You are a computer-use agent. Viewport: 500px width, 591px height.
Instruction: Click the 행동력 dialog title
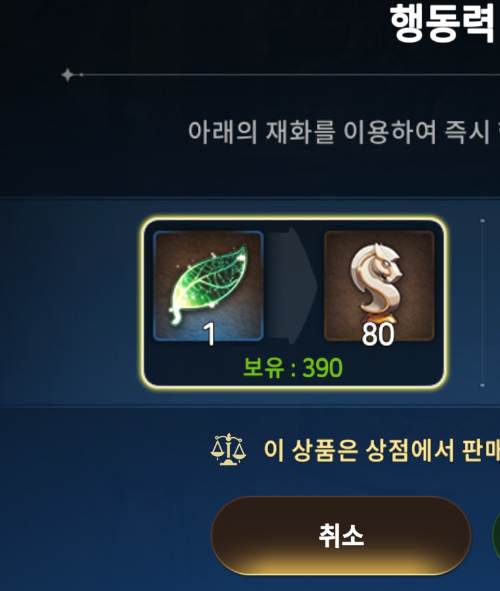(x=443, y=23)
